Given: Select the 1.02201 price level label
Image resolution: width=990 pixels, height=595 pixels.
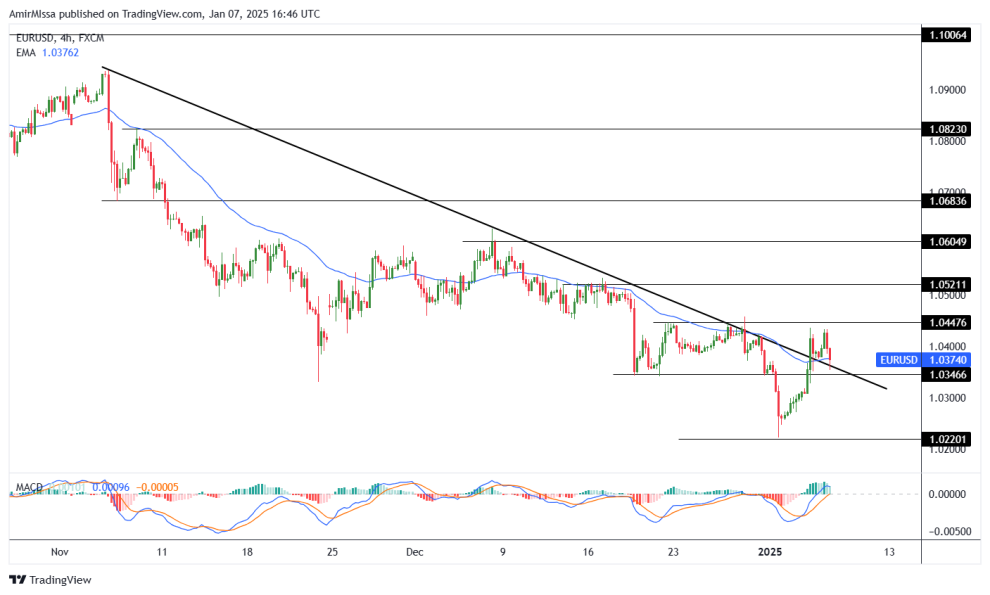Looking at the screenshot, I should (x=945, y=440).
